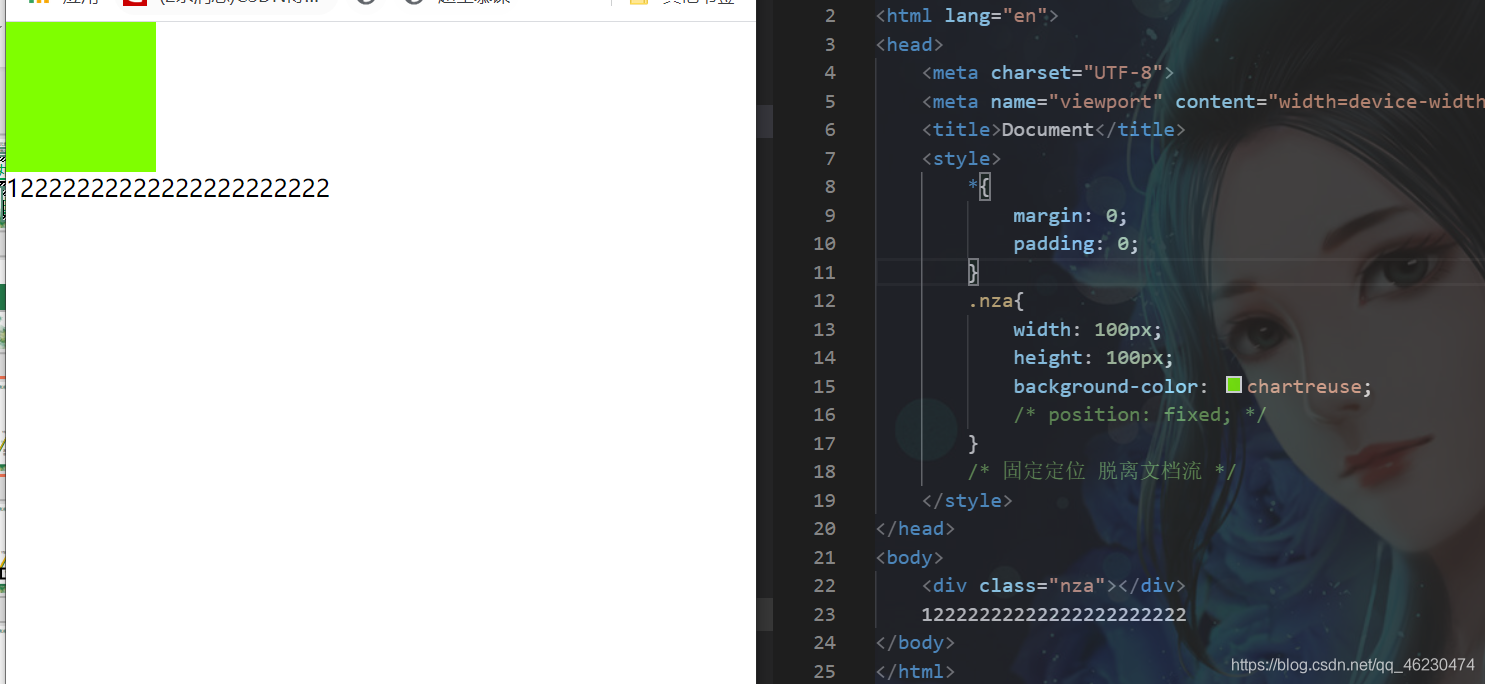
Task: Click the closing brace on line 17
Action: (x=973, y=443)
